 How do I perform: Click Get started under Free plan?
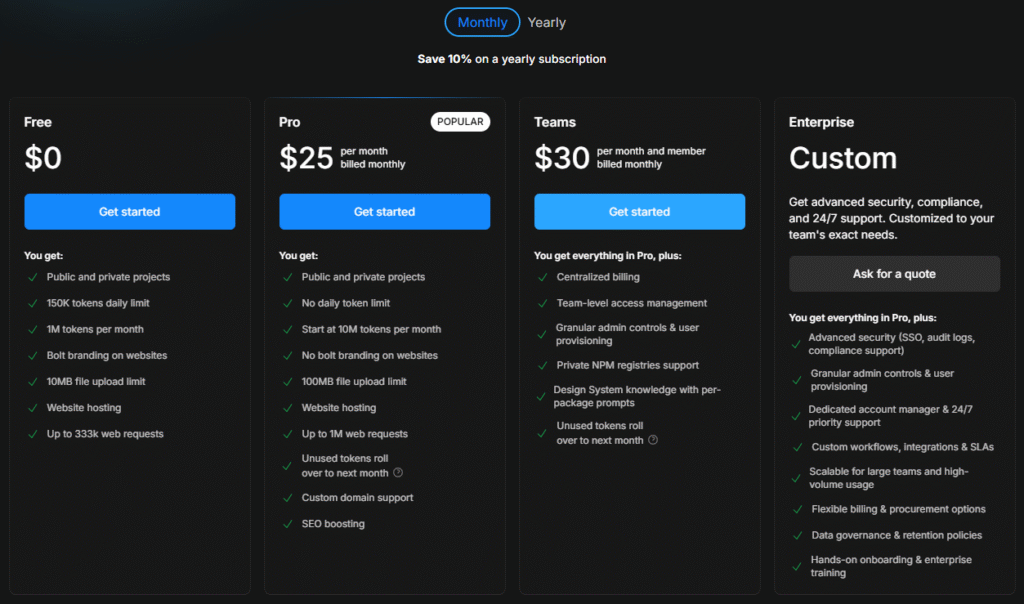click(129, 212)
